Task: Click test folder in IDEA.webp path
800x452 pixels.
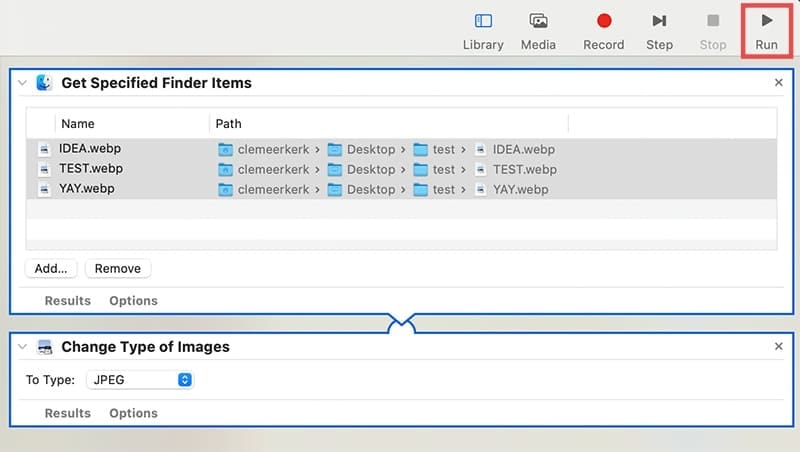Action: 434,149
